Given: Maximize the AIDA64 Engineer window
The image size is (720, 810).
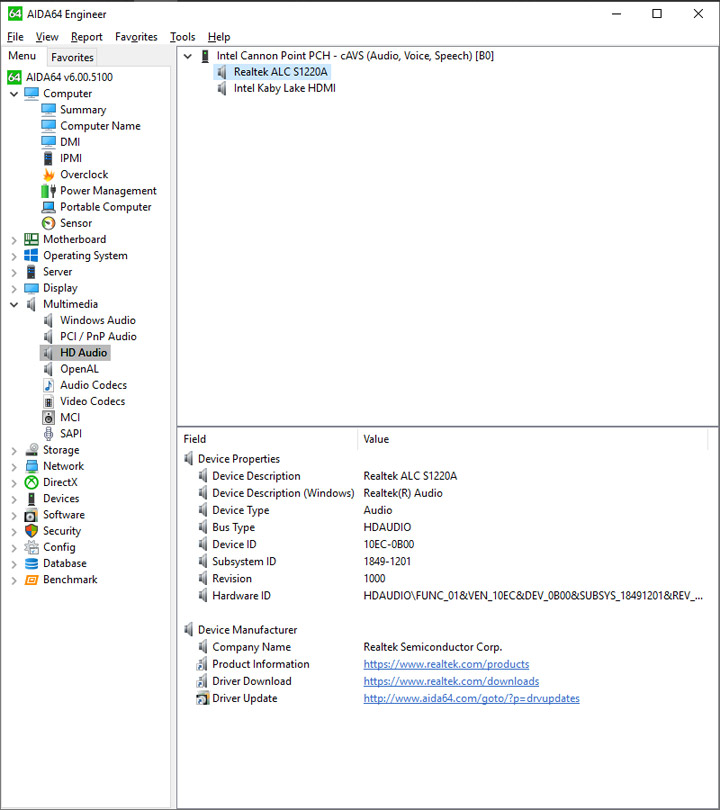Looking at the screenshot, I should click(657, 14).
